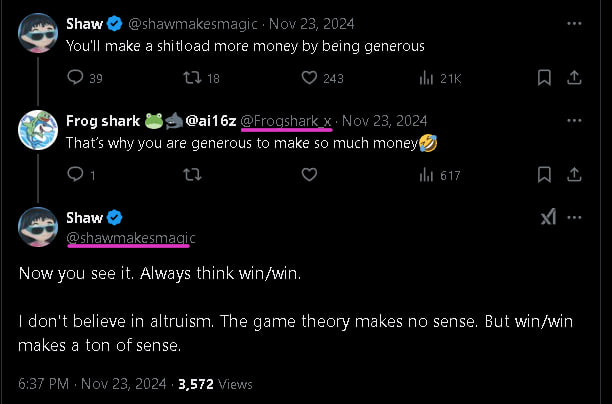Open the Nov 23, 2024 timestamp of Frog shark's tweet
The width and height of the screenshot is (612, 404).
point(384,121)
